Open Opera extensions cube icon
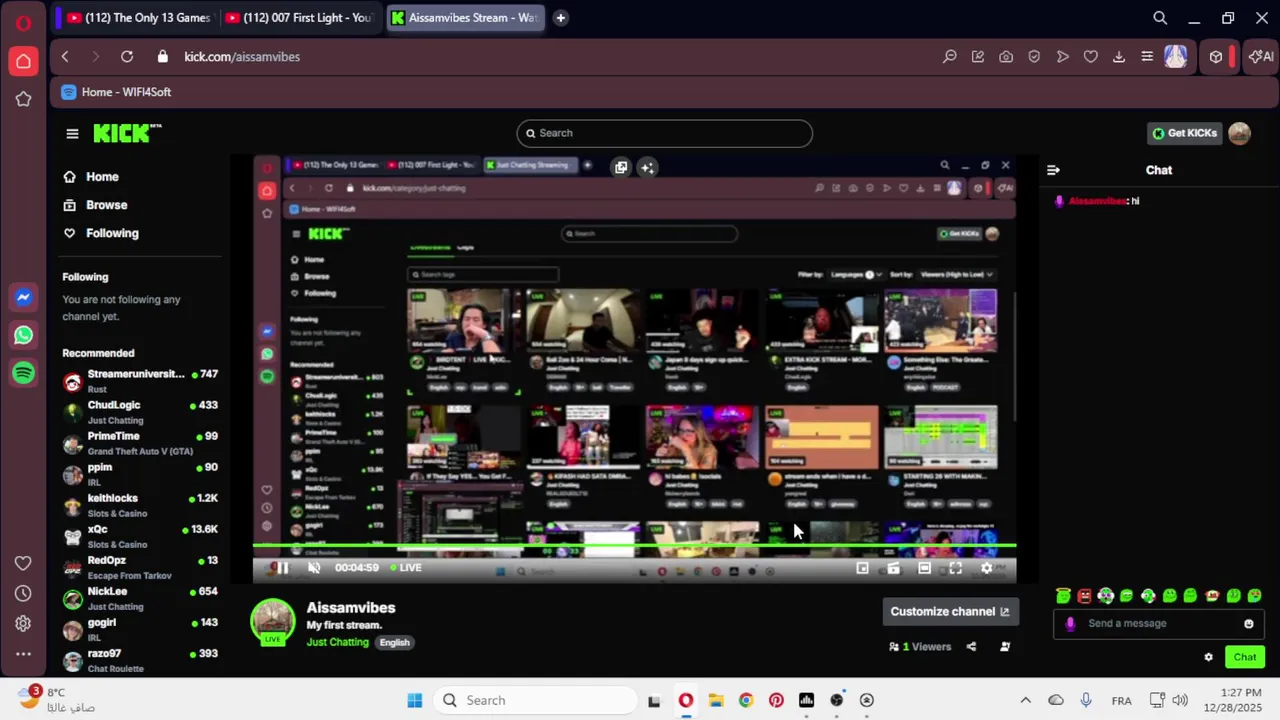 coord(1216,57)
